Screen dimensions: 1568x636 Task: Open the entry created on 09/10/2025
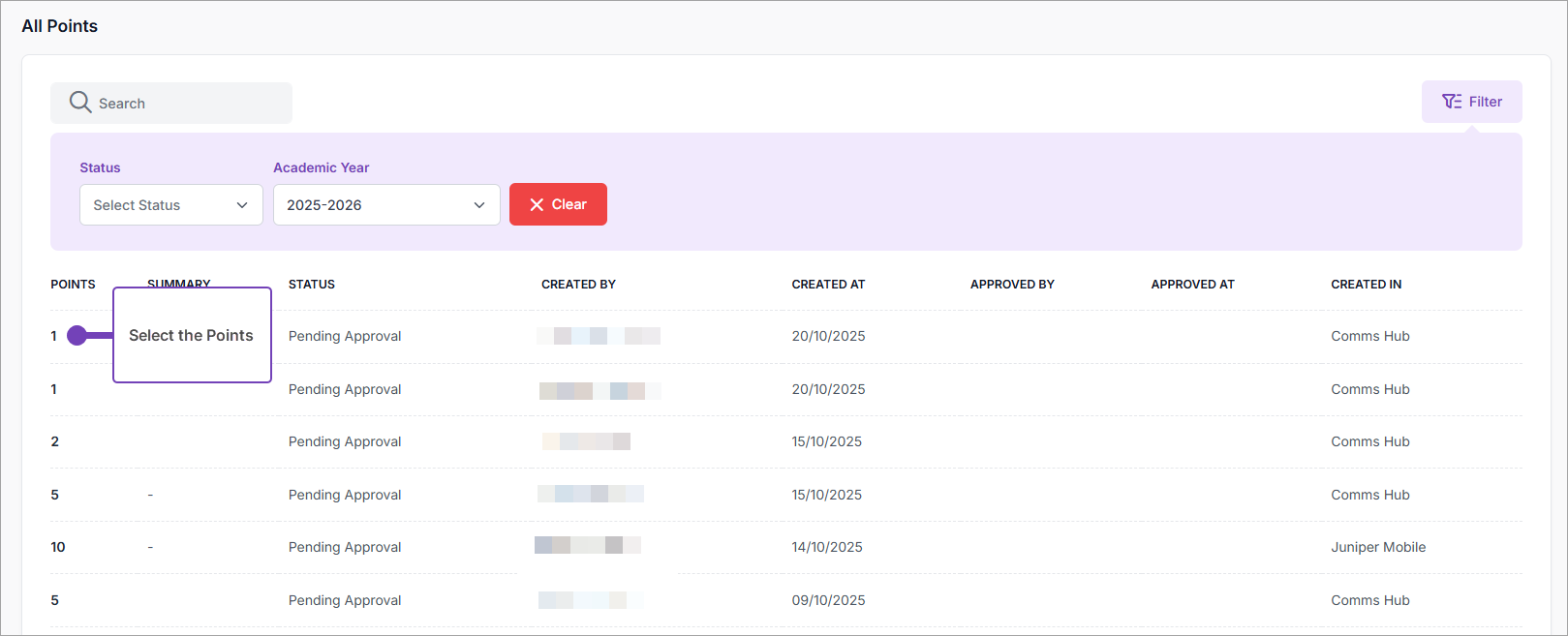click(x=828, y=600)
